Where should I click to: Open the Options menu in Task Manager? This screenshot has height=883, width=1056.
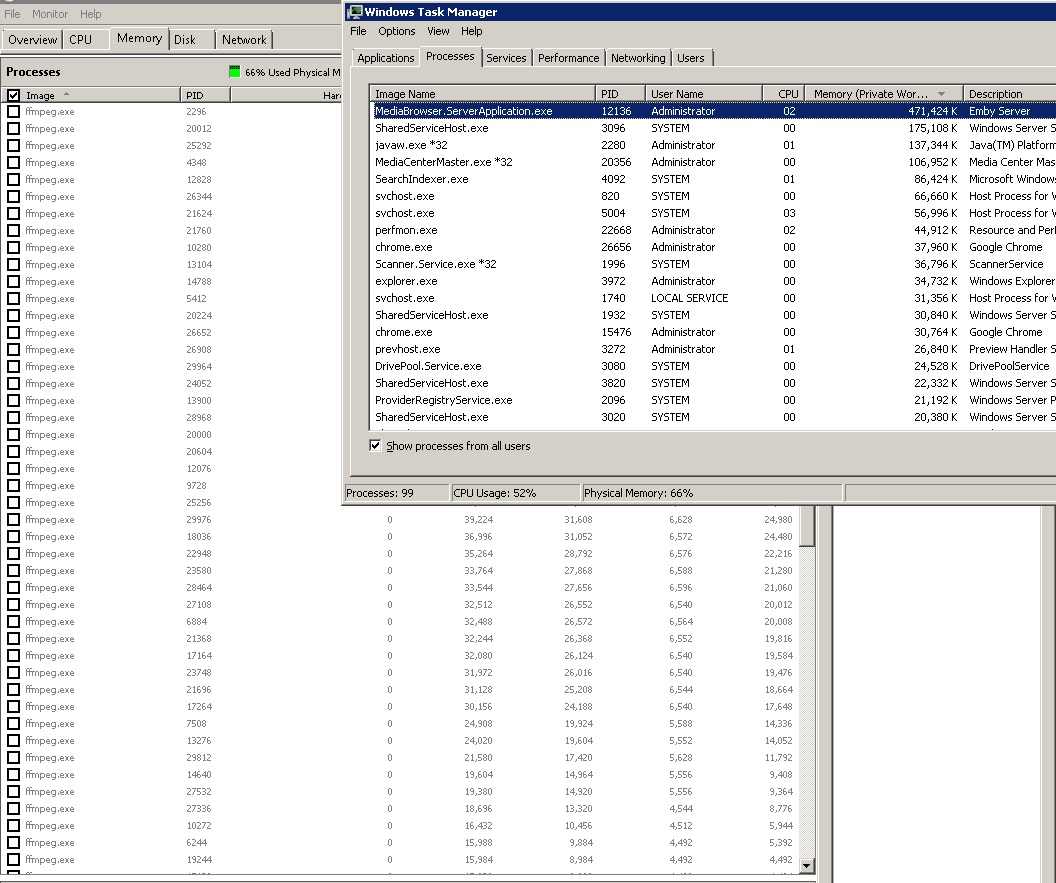click(396, 31)
